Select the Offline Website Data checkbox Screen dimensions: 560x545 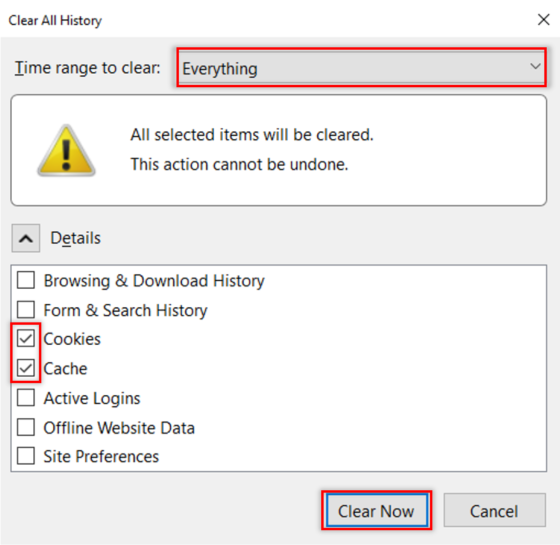tap(26, 427)
